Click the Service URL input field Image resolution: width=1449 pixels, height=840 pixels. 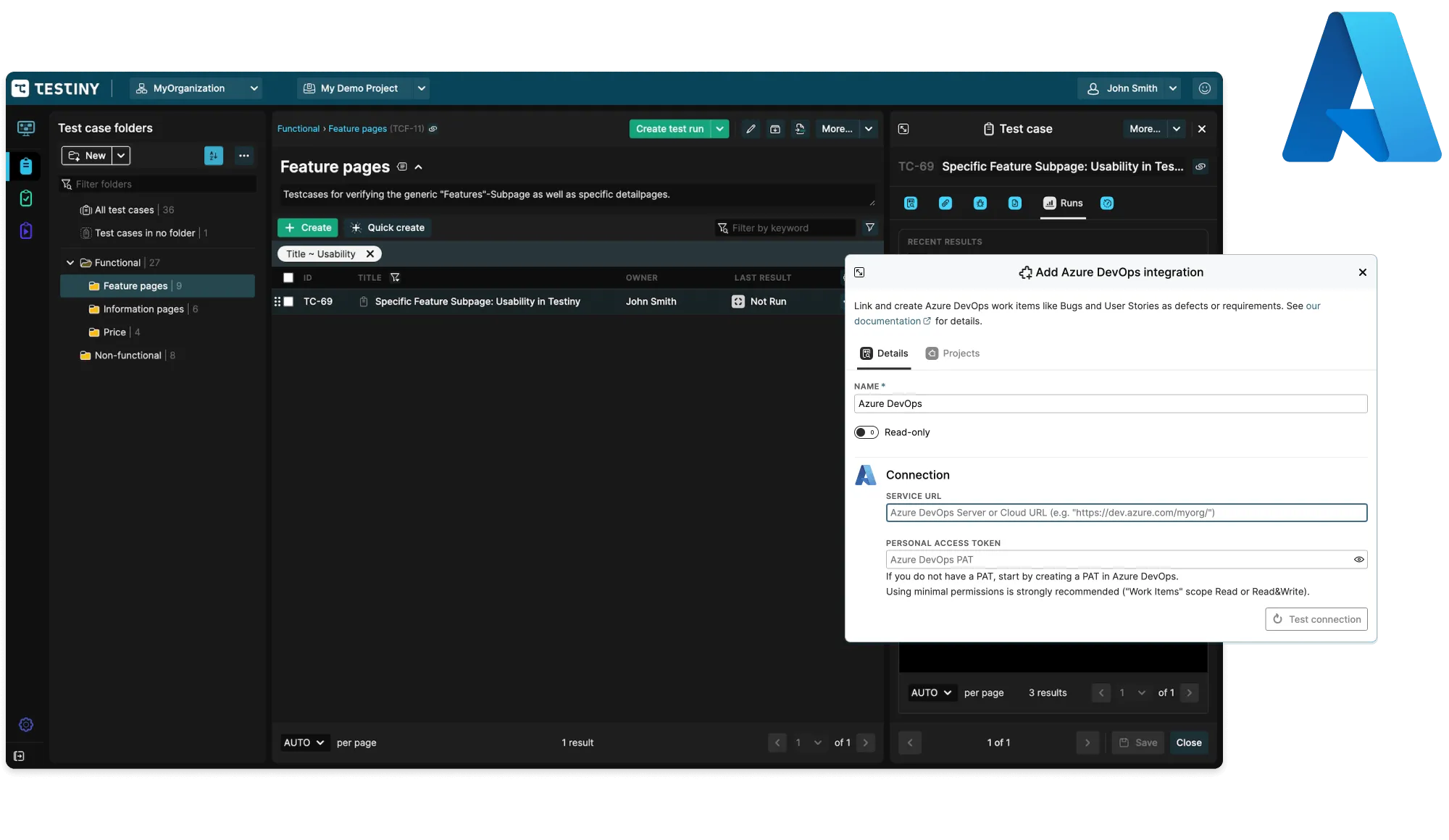tap(1126, 513)
